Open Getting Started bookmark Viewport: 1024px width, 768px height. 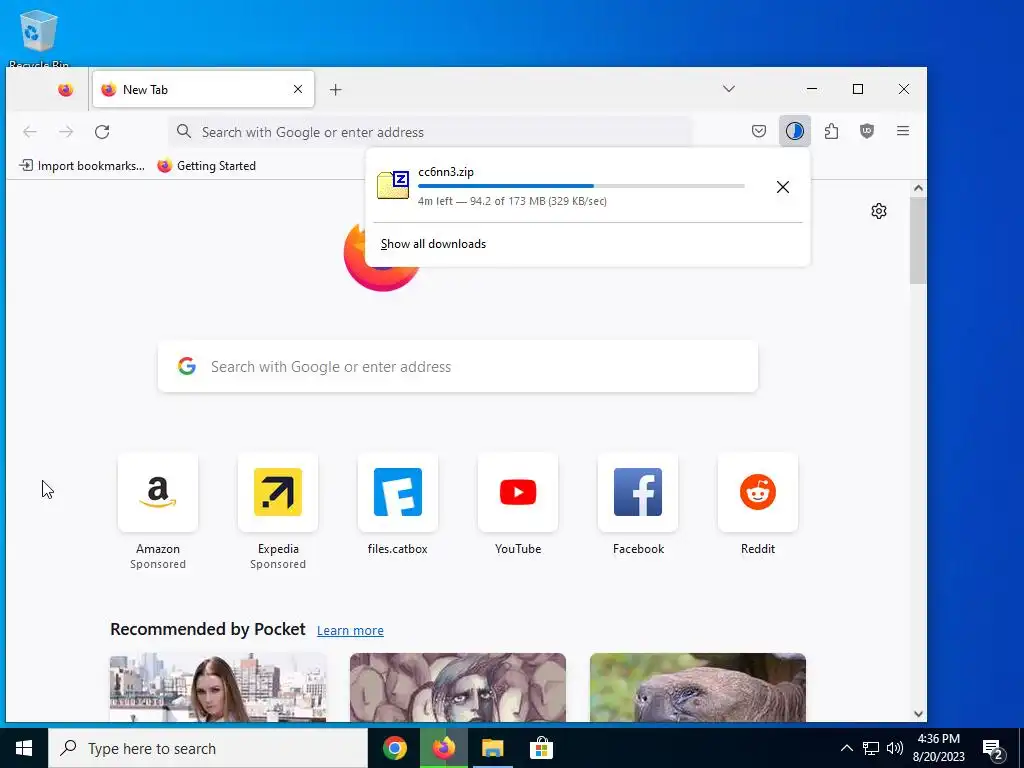[x=207, y=166]
